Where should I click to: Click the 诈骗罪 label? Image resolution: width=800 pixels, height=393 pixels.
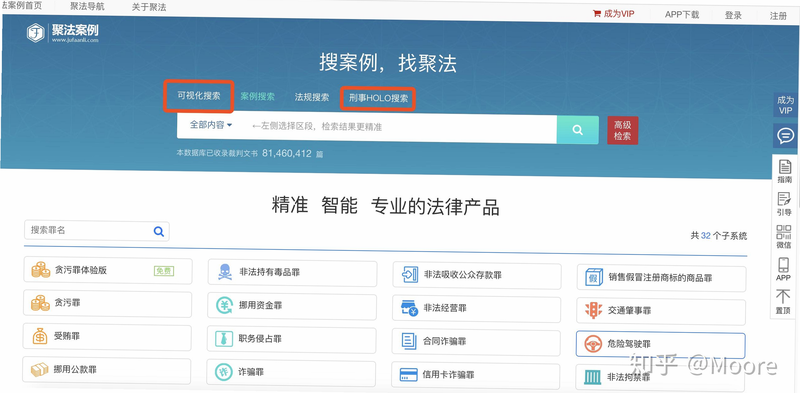(251, 372)
